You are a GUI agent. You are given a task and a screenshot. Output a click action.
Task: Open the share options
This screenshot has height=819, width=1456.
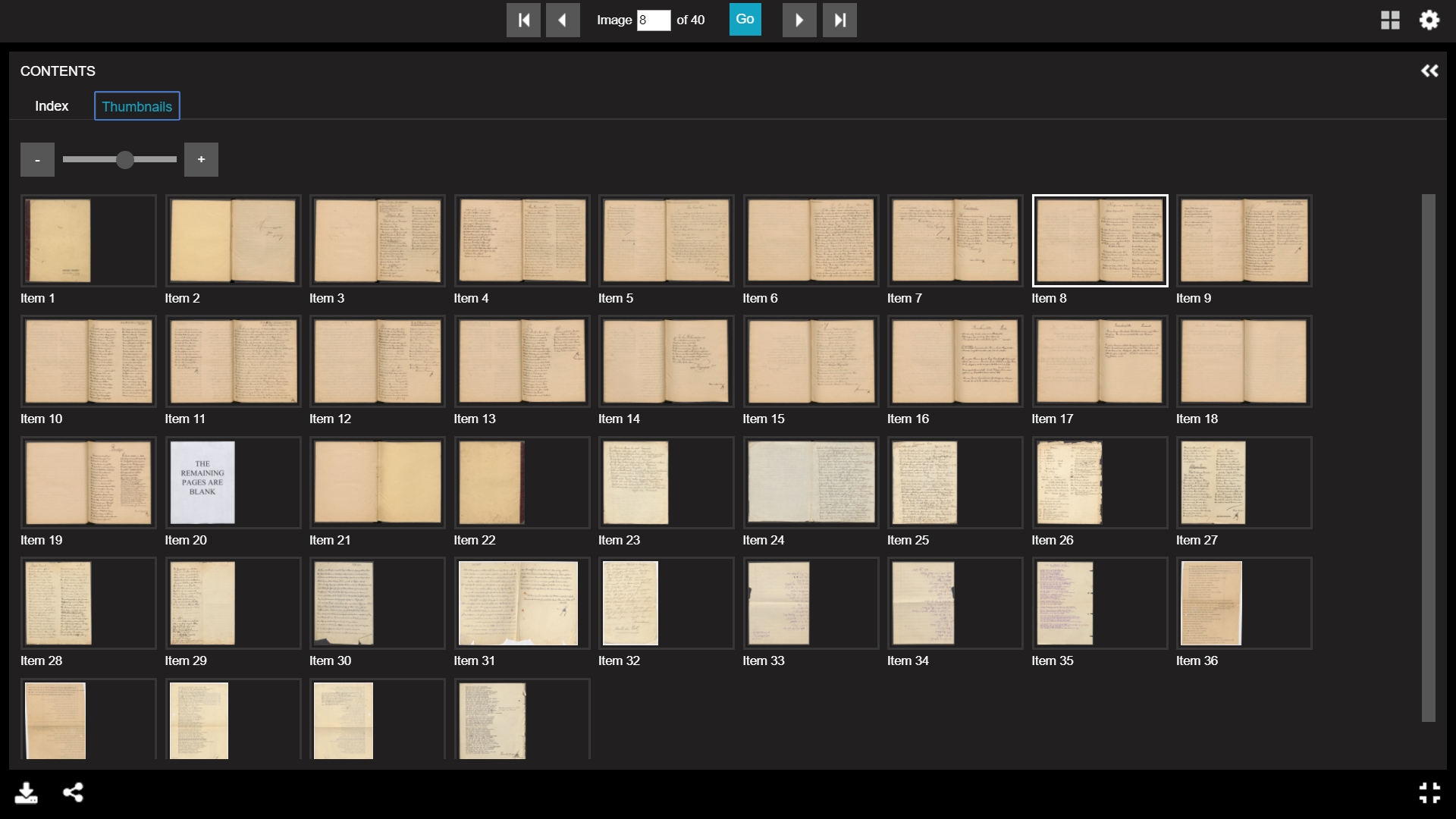point(74,792)
